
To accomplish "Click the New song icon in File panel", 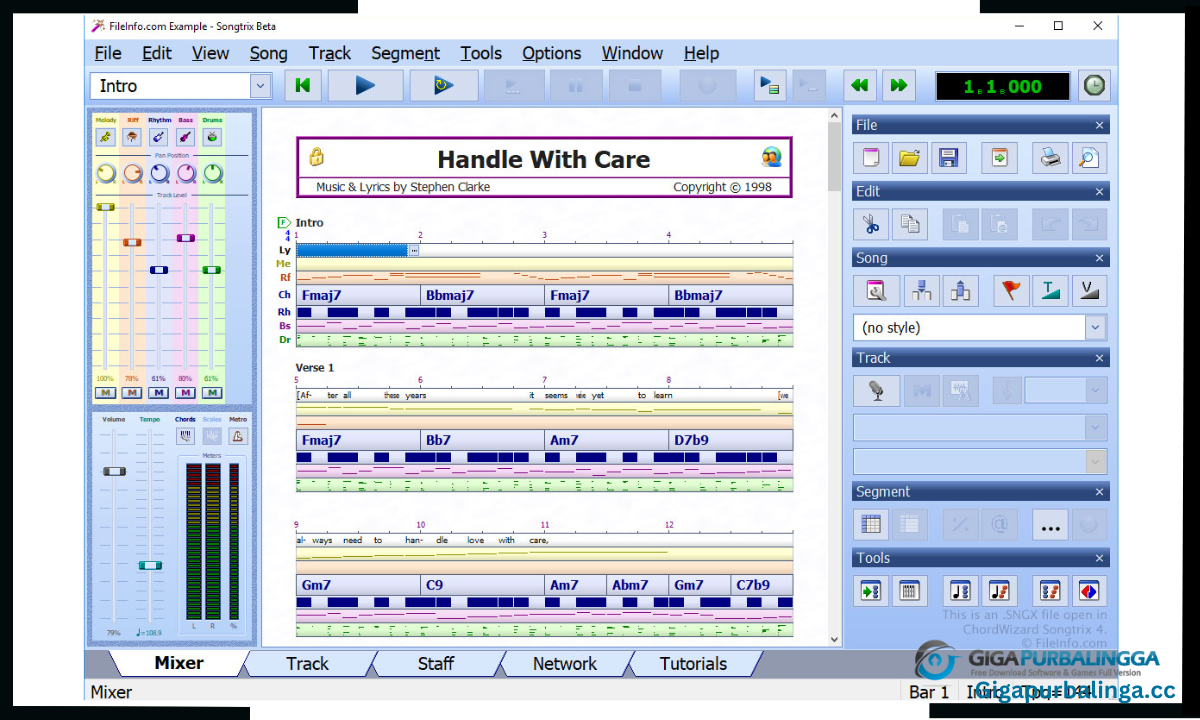I will pos(871,157).
